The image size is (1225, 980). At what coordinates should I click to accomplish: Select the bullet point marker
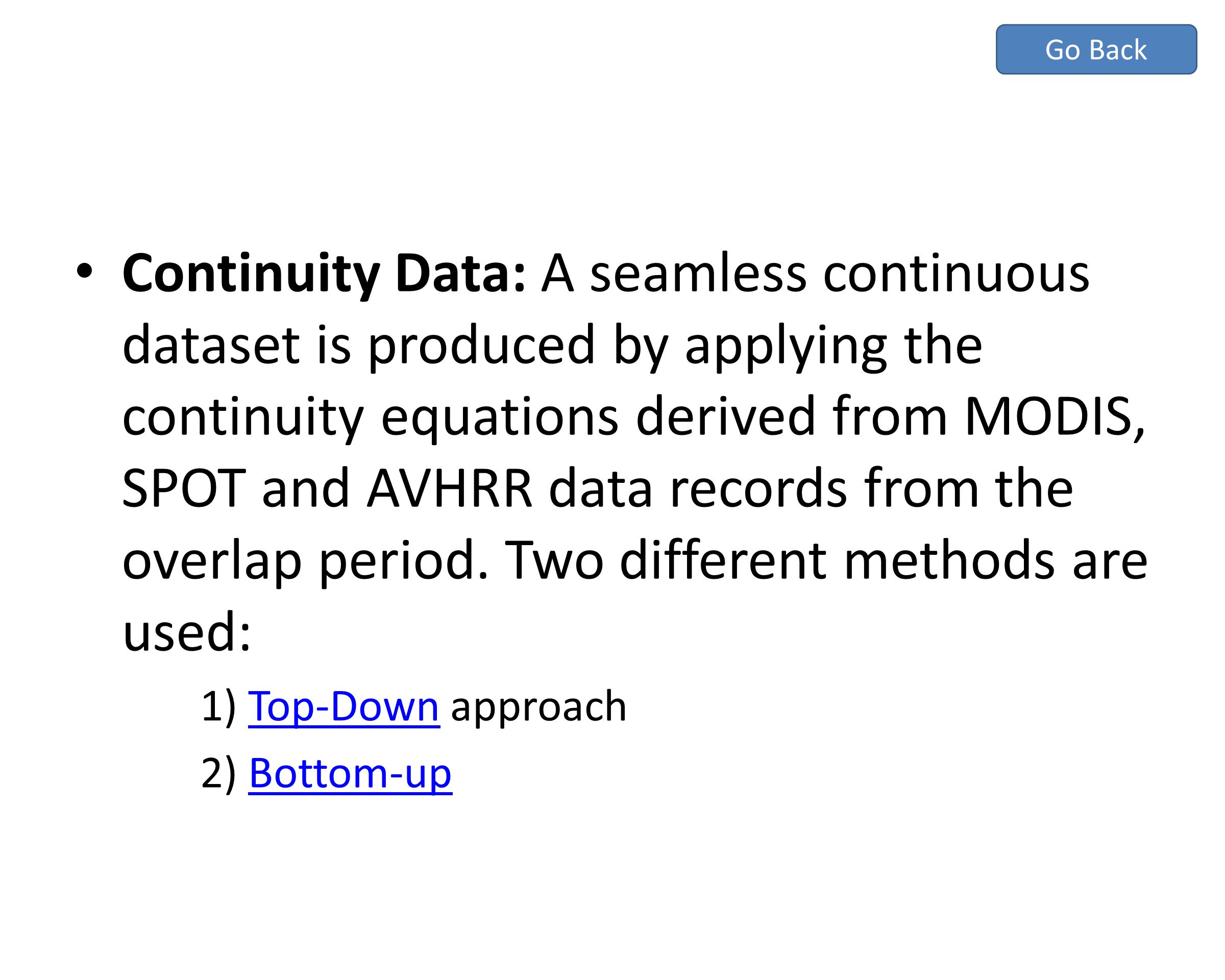[x=84, y=271]
